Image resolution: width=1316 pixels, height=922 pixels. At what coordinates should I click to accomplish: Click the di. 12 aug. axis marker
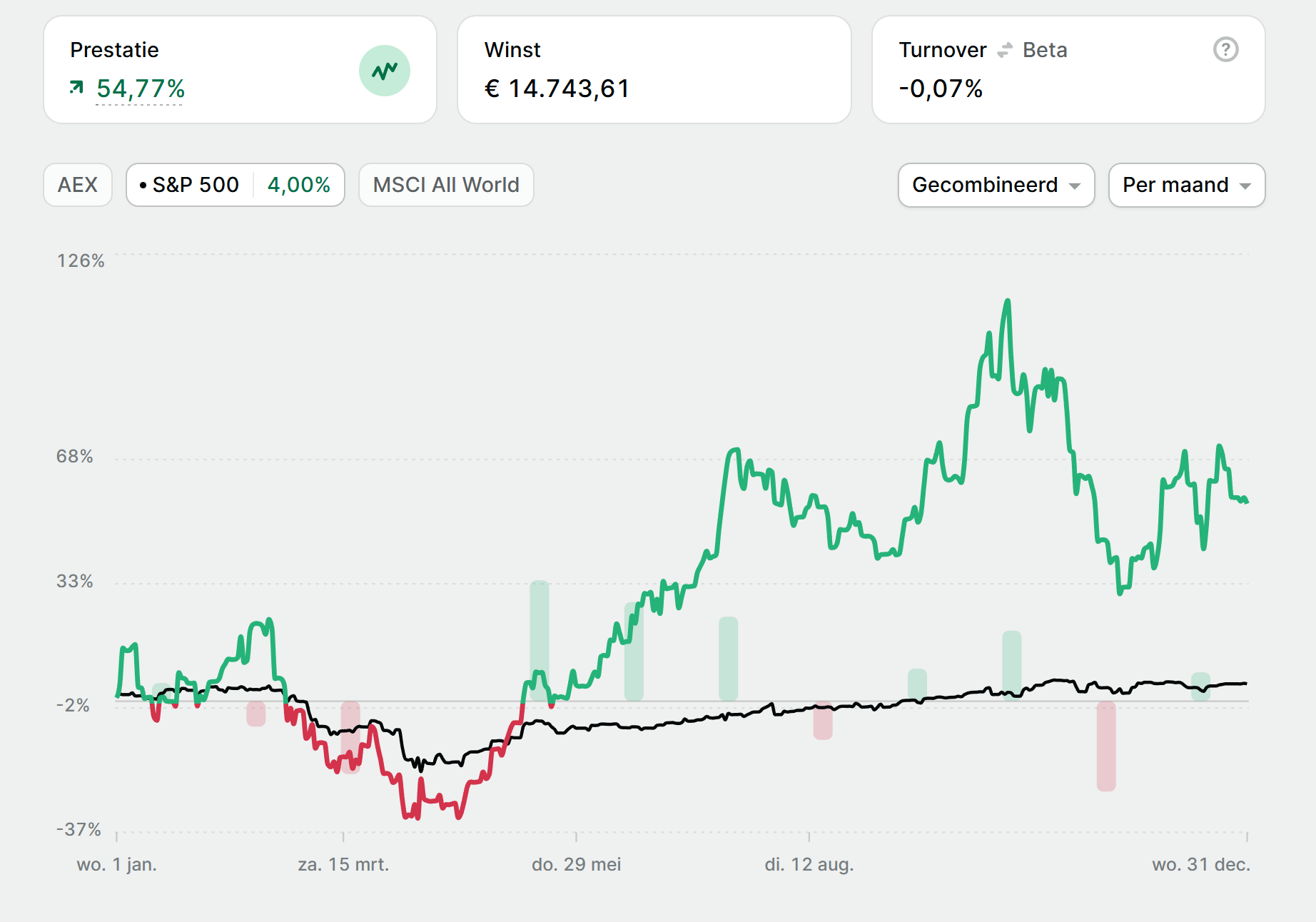click(x=809, y=864)
